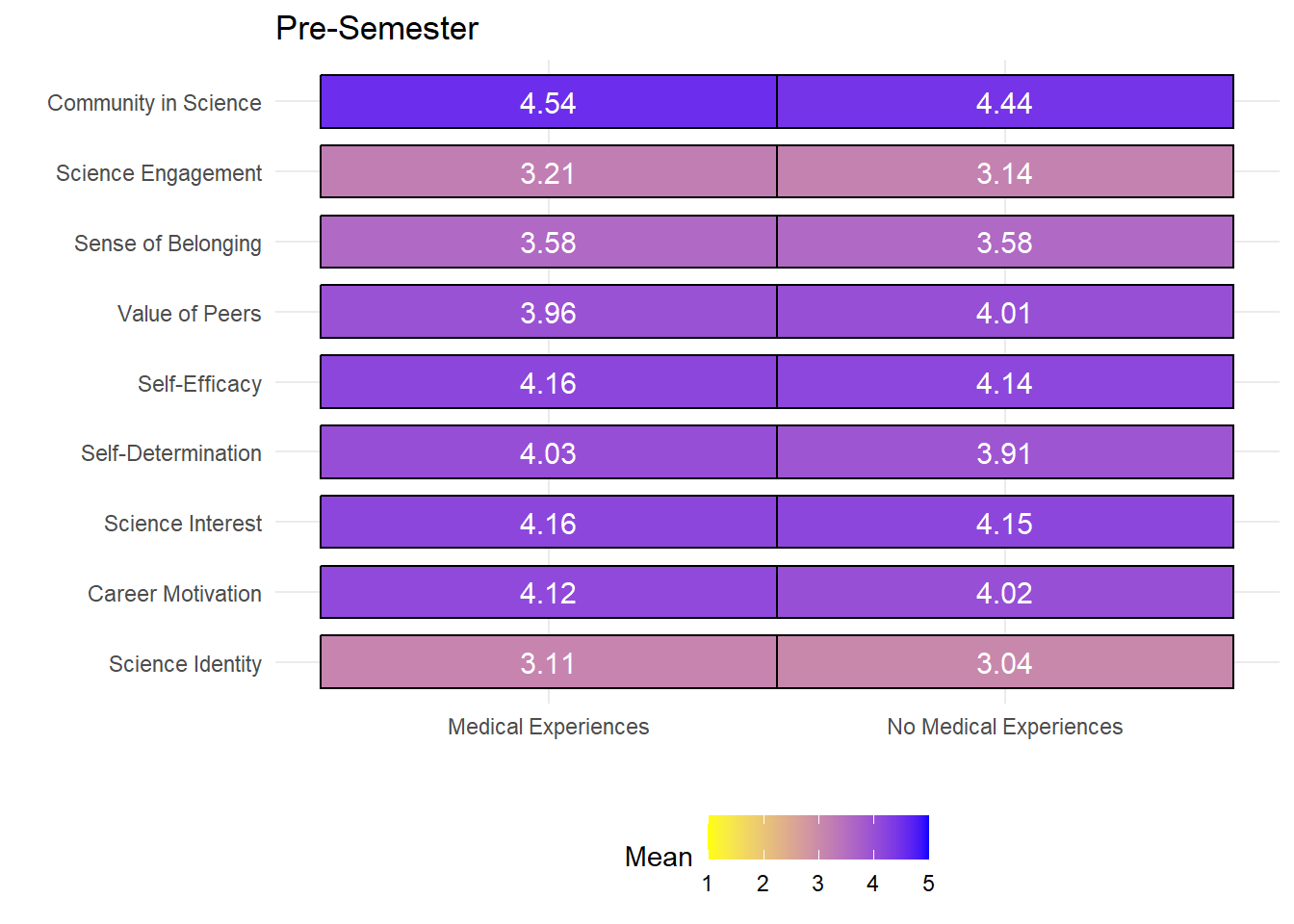Click the Mean legend title

[x=659, y=857]
